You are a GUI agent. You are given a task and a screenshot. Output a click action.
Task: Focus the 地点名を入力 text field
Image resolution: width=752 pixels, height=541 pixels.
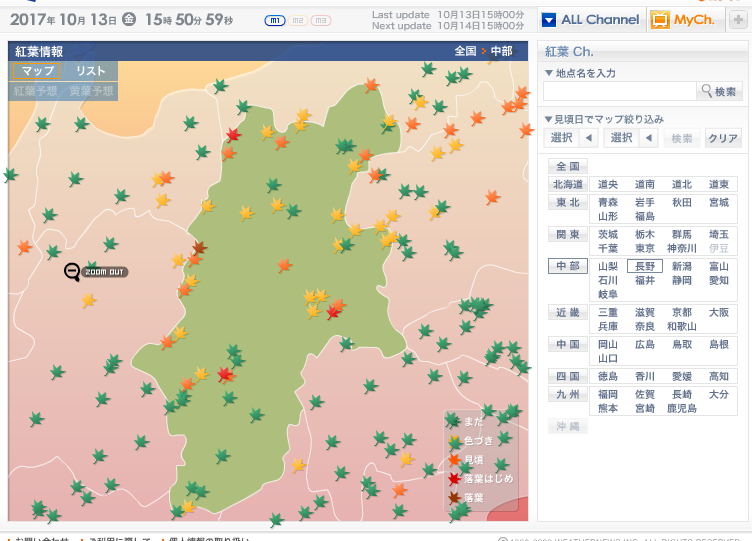click(620, 91)
